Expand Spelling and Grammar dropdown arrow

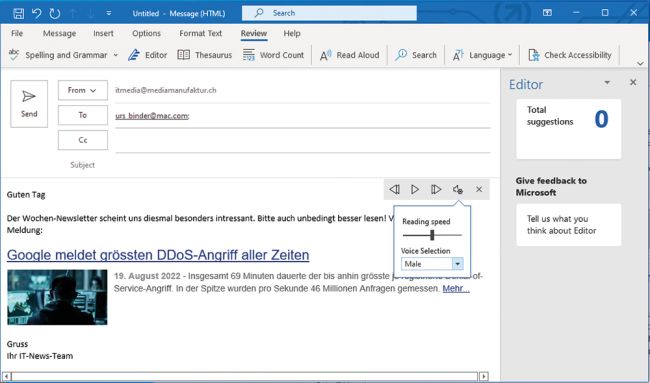tap(116, 55)
